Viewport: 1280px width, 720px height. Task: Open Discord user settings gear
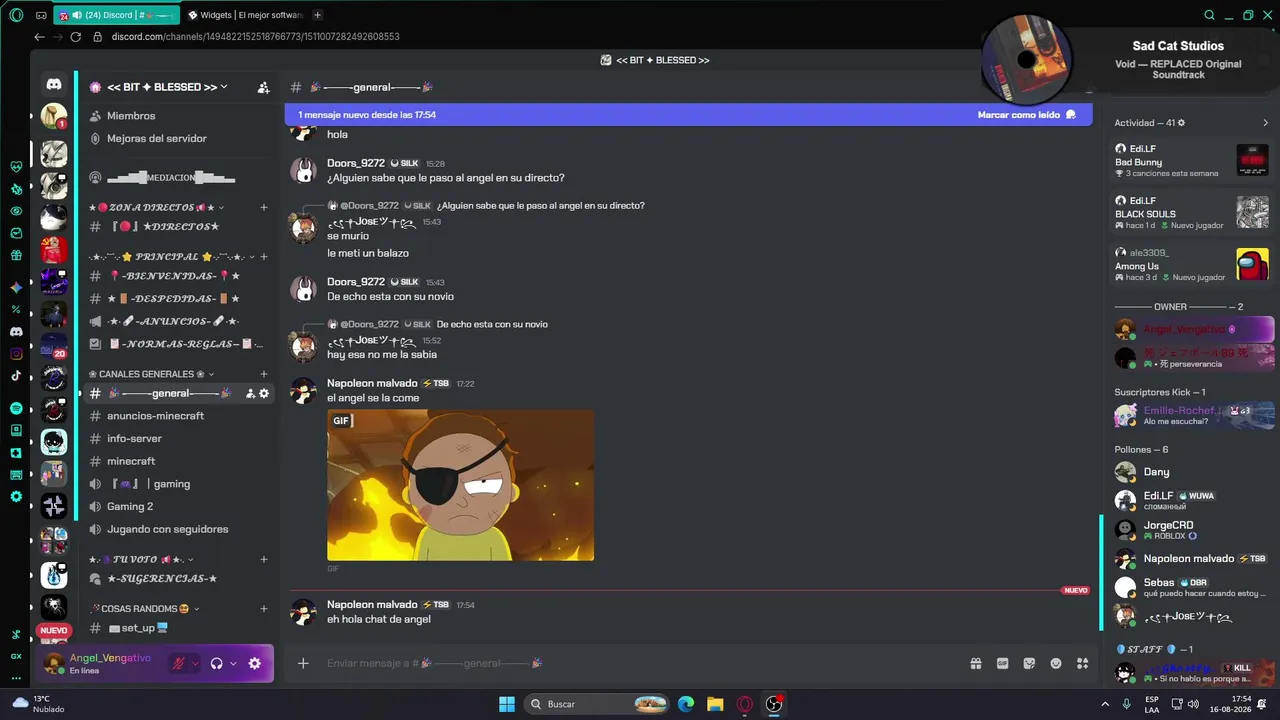255,663
